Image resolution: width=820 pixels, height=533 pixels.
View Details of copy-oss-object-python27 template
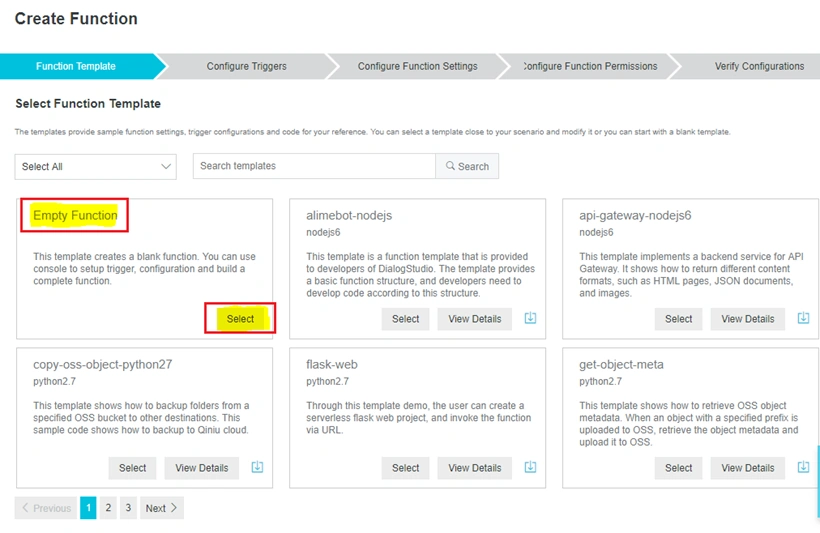click(x=201, y=468)
